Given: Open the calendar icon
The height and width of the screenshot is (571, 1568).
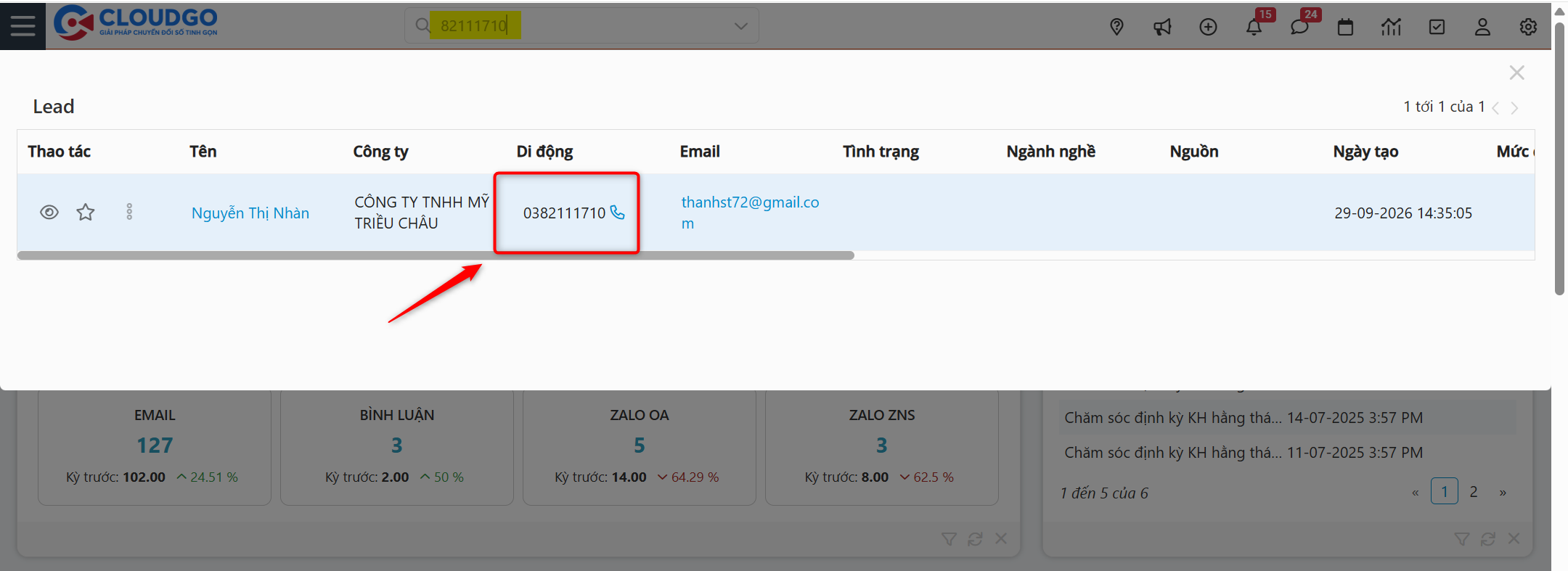Looking at the screenshot, I should (1345, 27).
